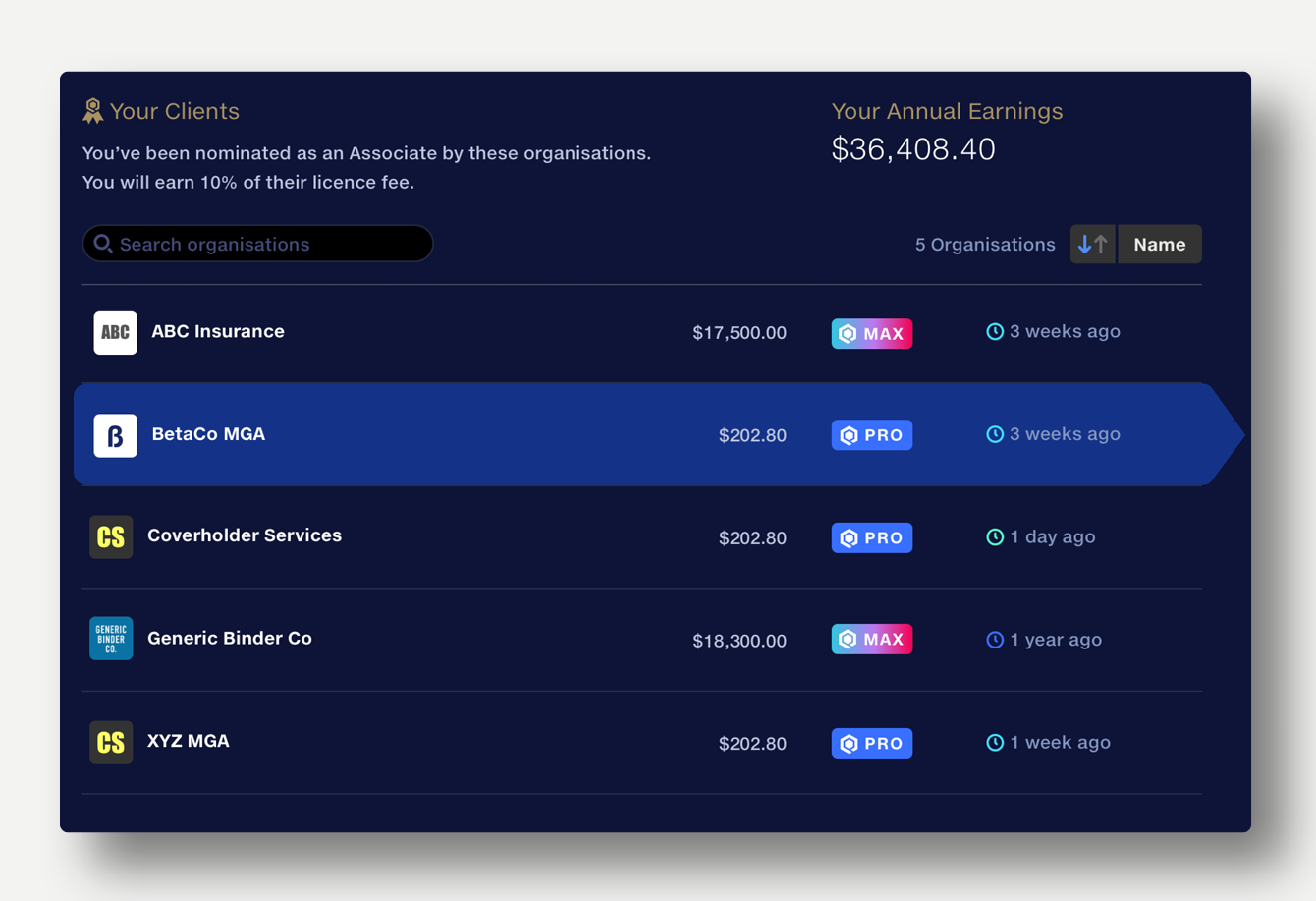Image resolution: width=1316 pixels, height=901 pixels.
Task: Click the search magnifier icon
Action: click(103, 244)
